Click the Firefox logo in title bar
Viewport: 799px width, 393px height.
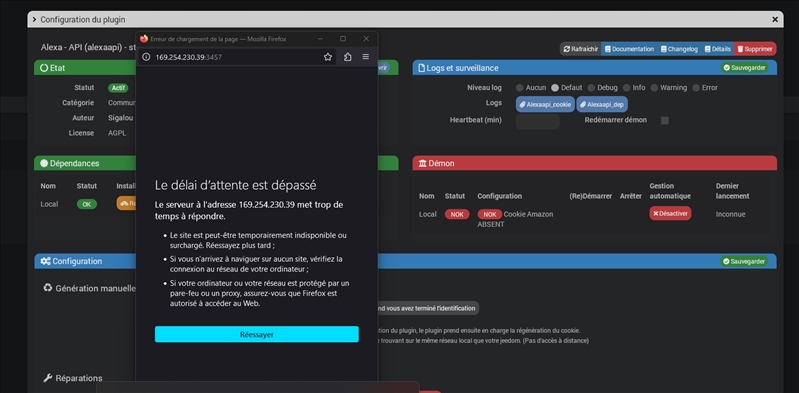(x=144, y=39)
